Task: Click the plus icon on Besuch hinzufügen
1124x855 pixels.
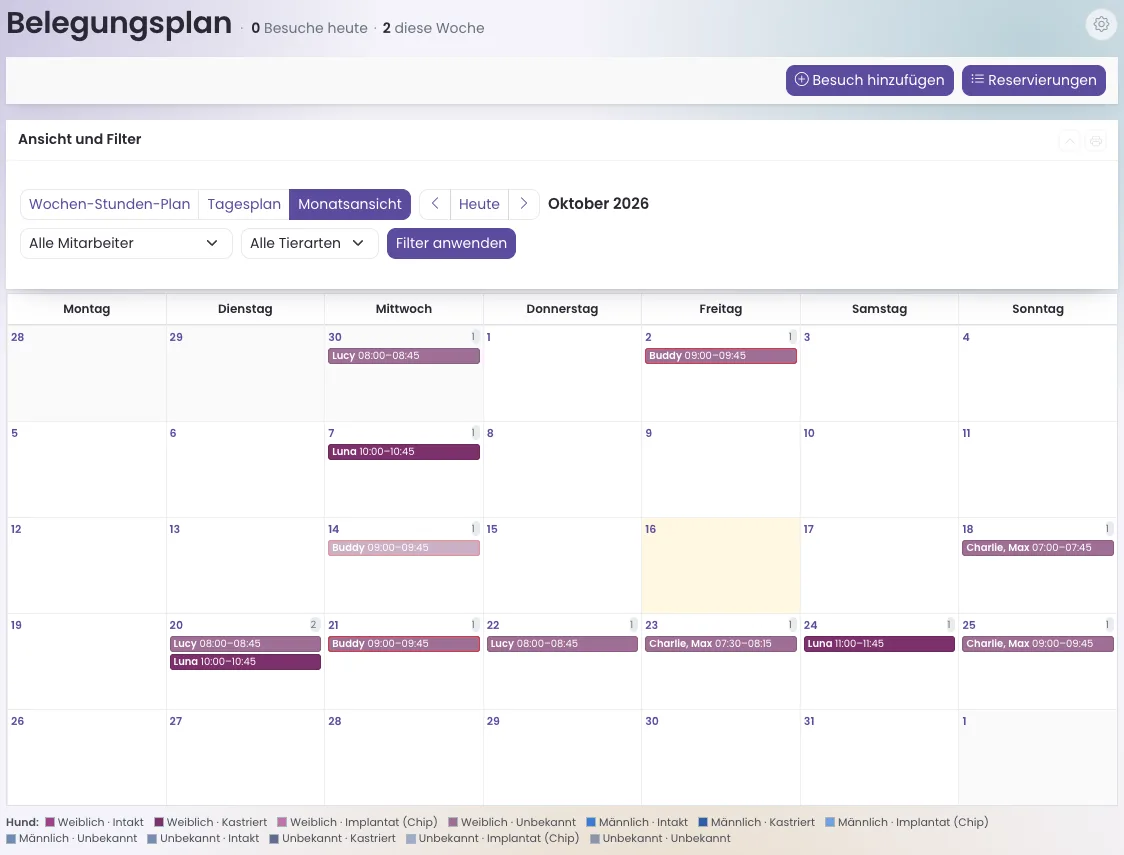Action: point(801,80)
